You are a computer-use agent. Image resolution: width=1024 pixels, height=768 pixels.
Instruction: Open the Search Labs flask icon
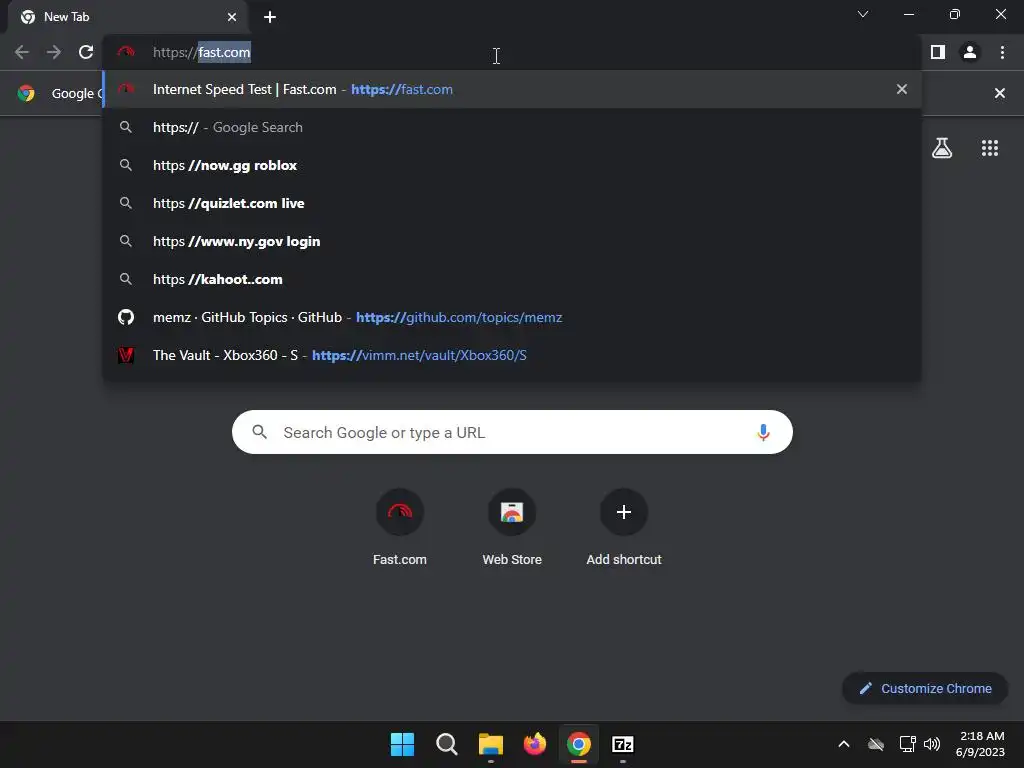coord(942,148)
